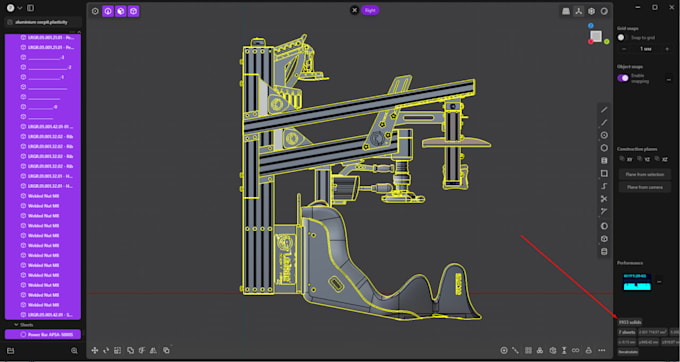Select the polygon tool in right toolbar

point(604,148)
